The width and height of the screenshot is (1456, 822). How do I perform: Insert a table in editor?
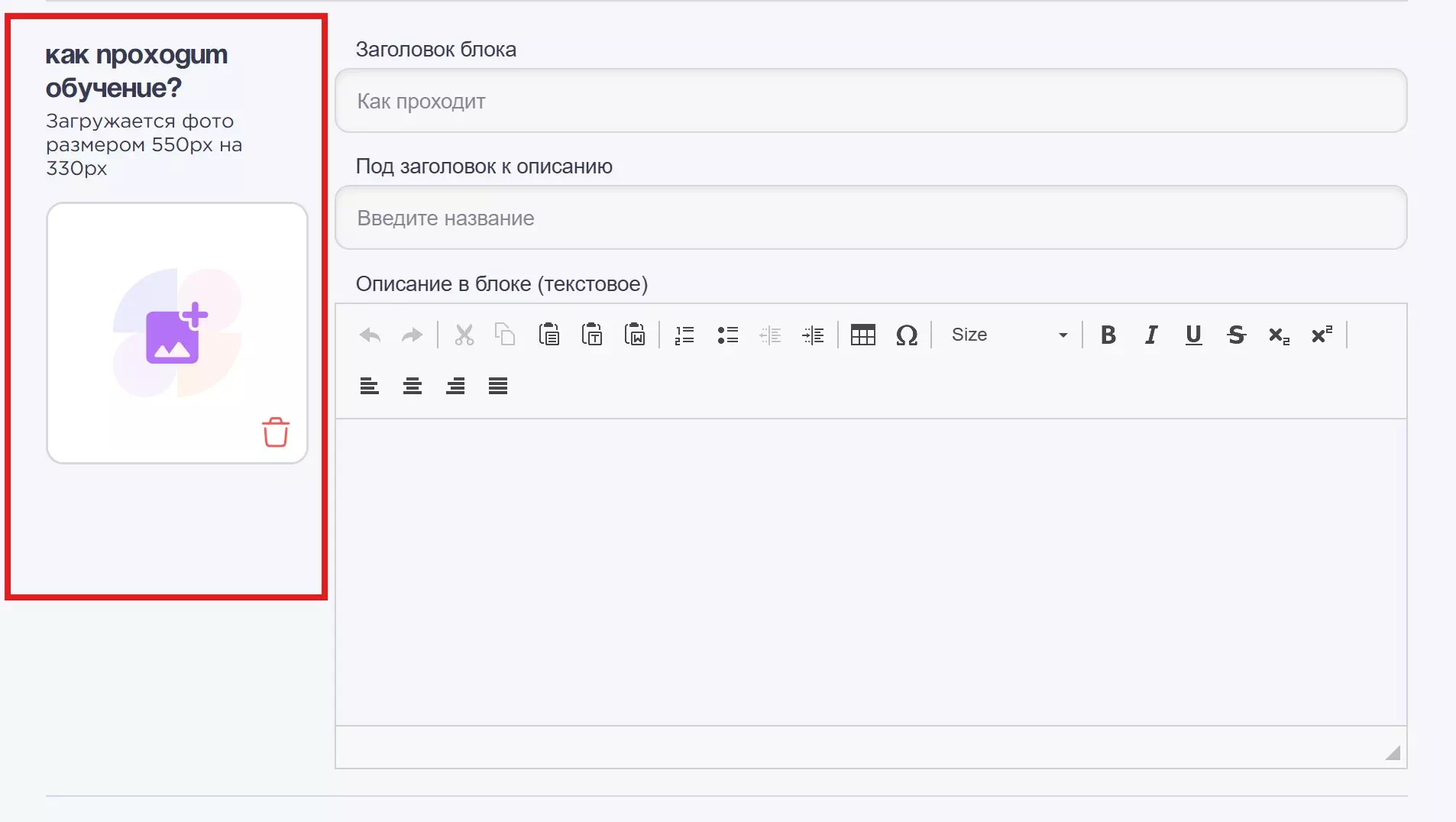coord(862,335)
